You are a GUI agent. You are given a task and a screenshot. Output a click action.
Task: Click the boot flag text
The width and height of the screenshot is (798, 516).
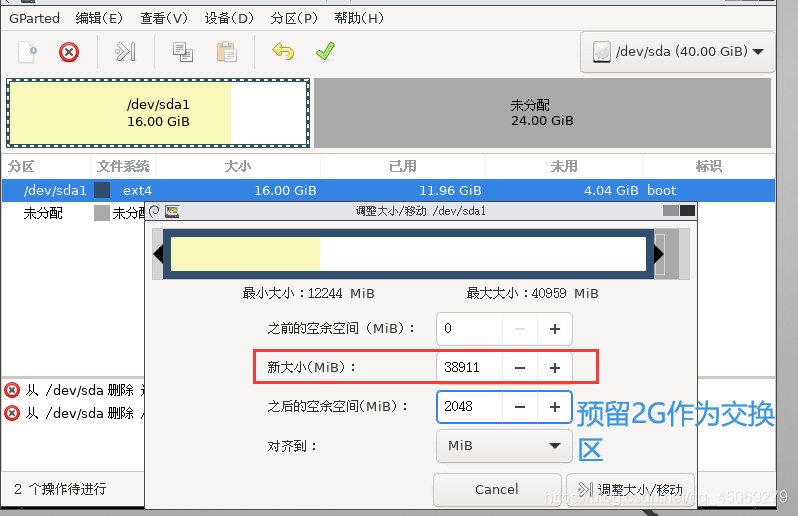tap(661, 191)
